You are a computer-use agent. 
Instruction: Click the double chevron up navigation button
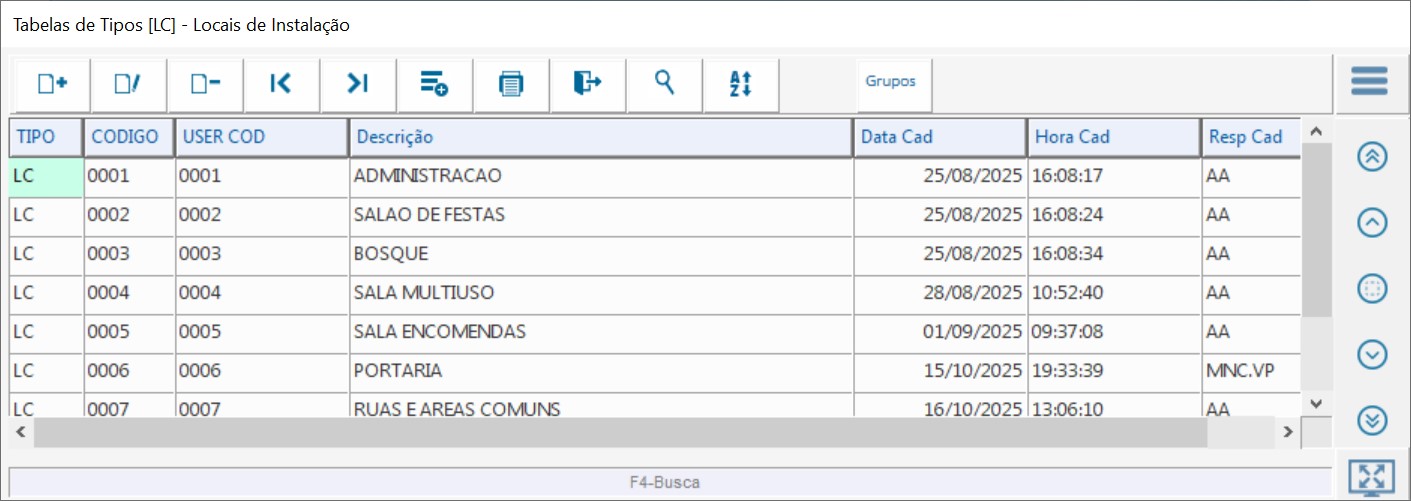pyautogui.click(x=1372, y=157)
